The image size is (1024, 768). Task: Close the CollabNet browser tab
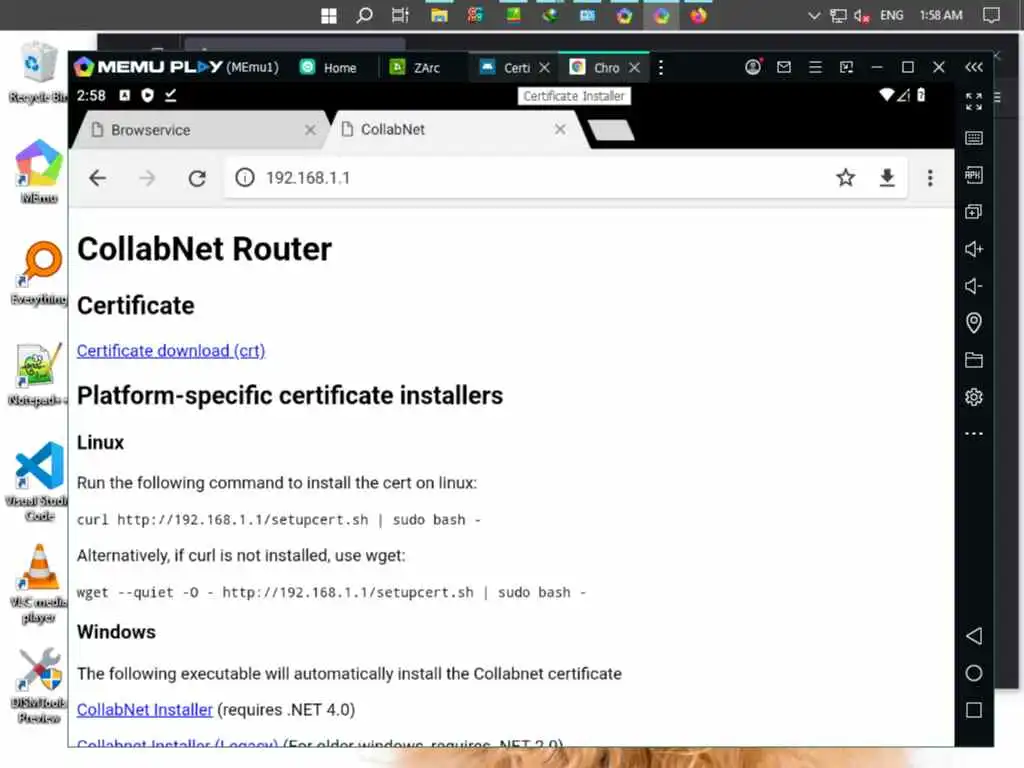pos(560,129)
